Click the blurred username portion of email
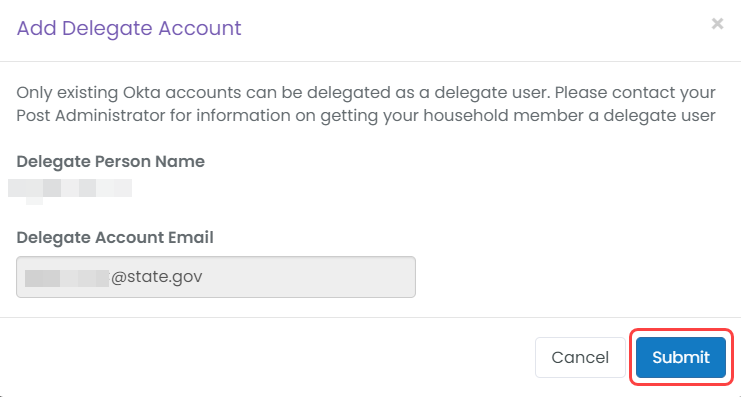The image size is (741, 397). coord(67,278)
